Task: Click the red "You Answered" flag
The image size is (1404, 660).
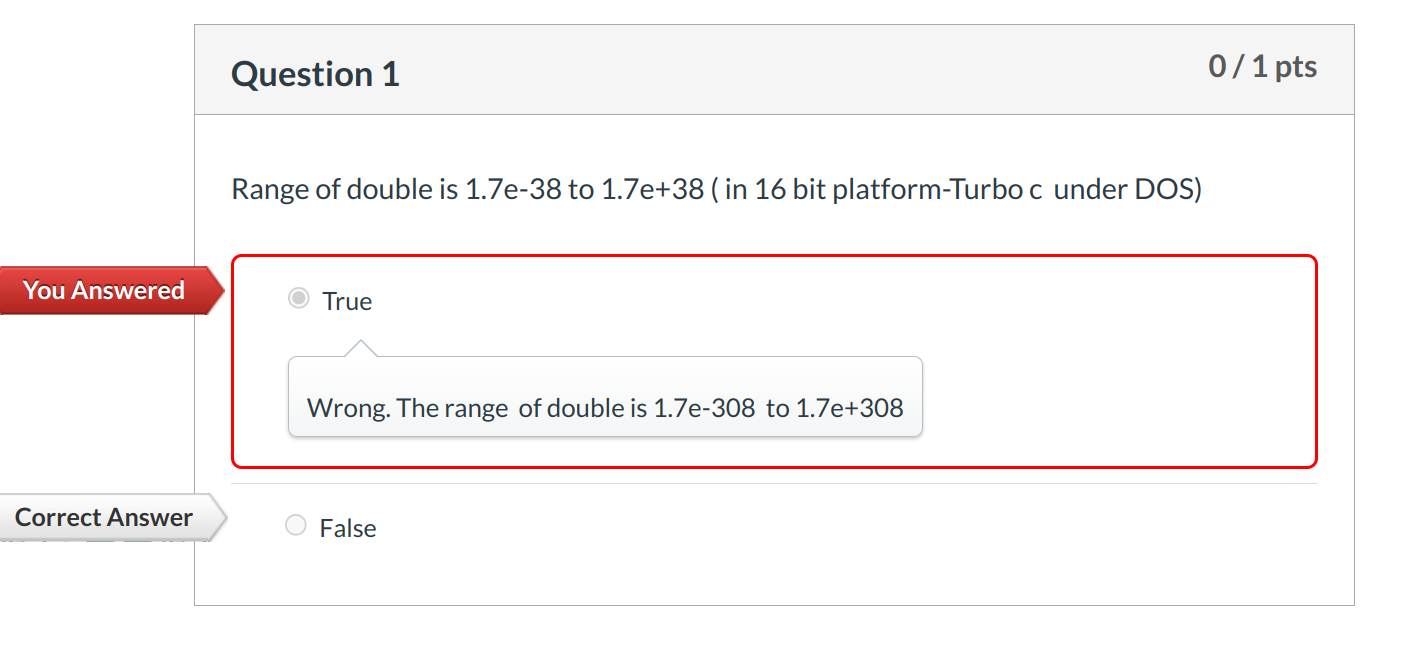Action: coord(103,290)
